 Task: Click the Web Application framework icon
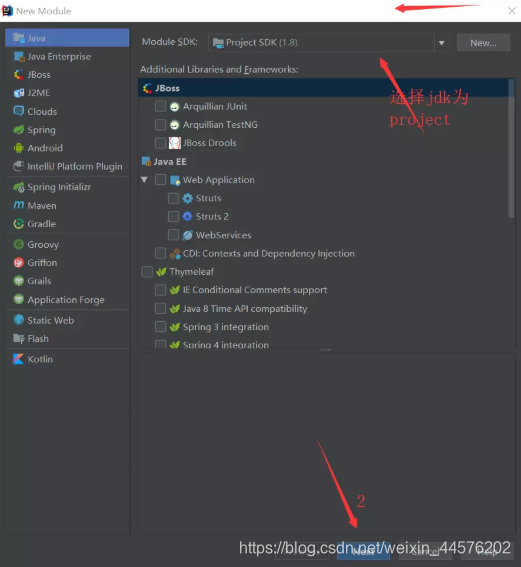(175, 180)
